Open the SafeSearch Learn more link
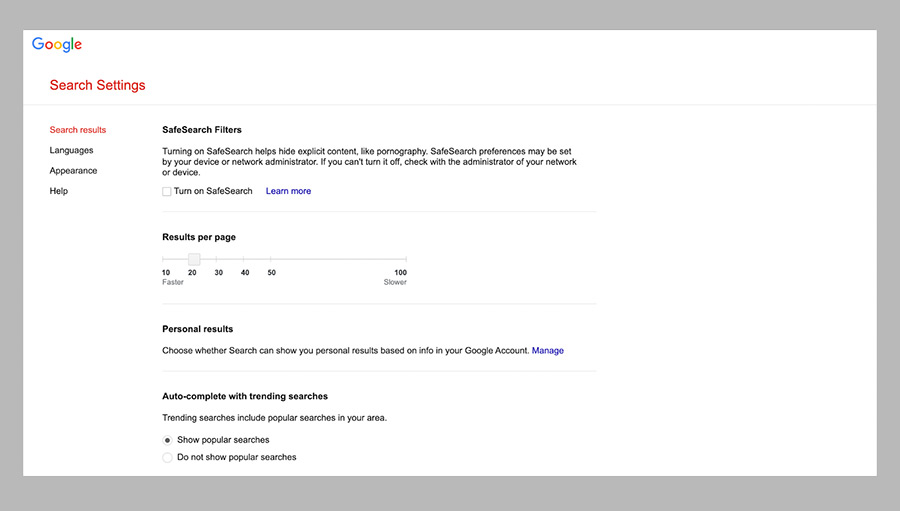 click(288, 191)
